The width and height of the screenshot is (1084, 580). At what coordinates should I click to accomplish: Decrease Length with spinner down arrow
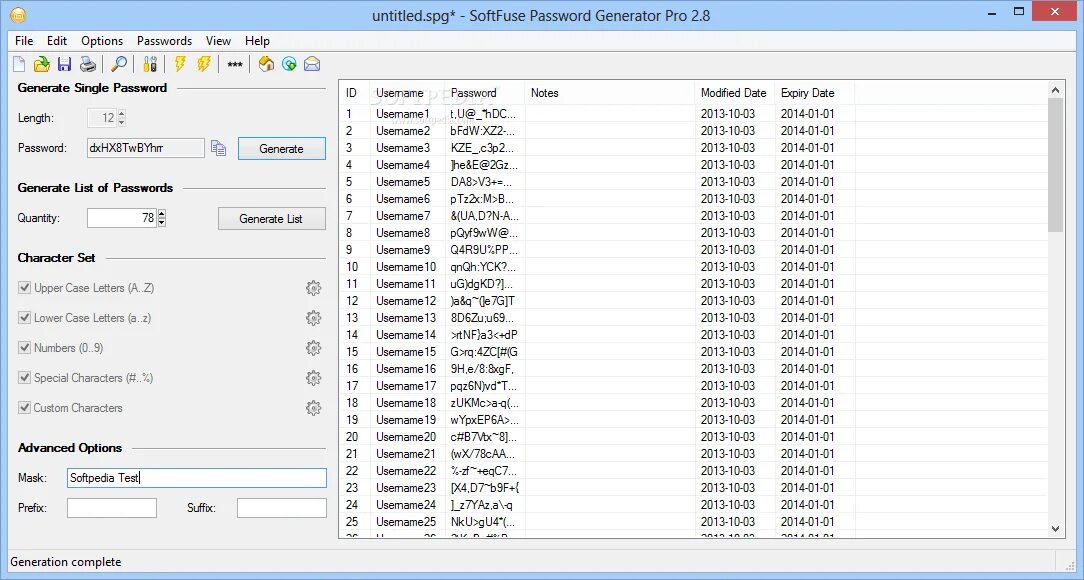coord(122,122)
